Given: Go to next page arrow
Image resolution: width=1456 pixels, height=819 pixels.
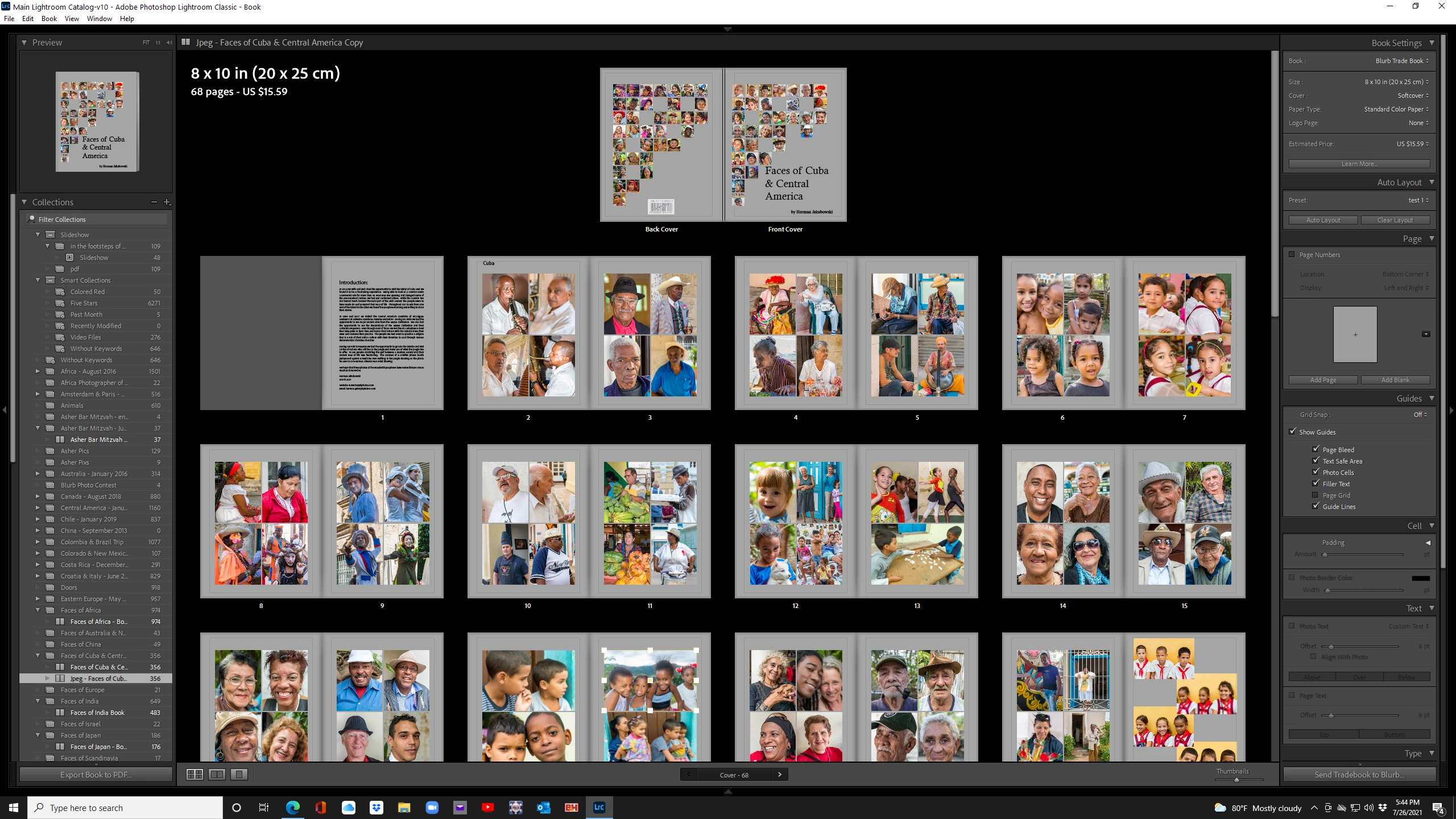Looking at the screenshot, I should (779, 775).
